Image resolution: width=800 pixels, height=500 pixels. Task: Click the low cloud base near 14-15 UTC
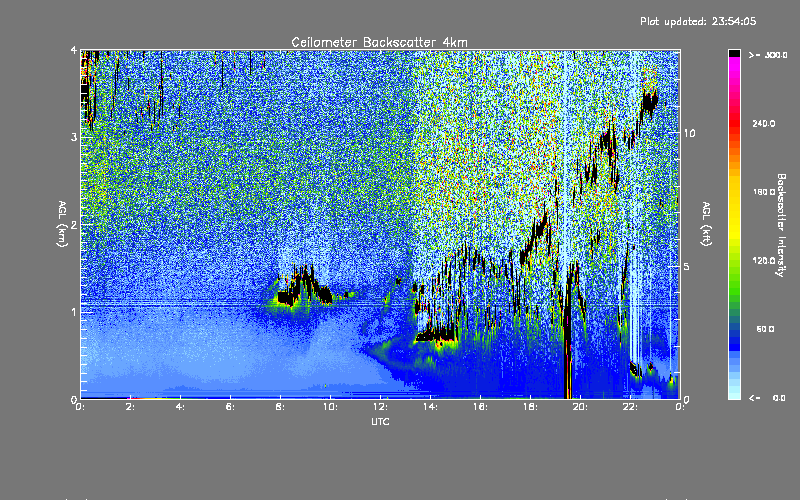coord(435,336)
